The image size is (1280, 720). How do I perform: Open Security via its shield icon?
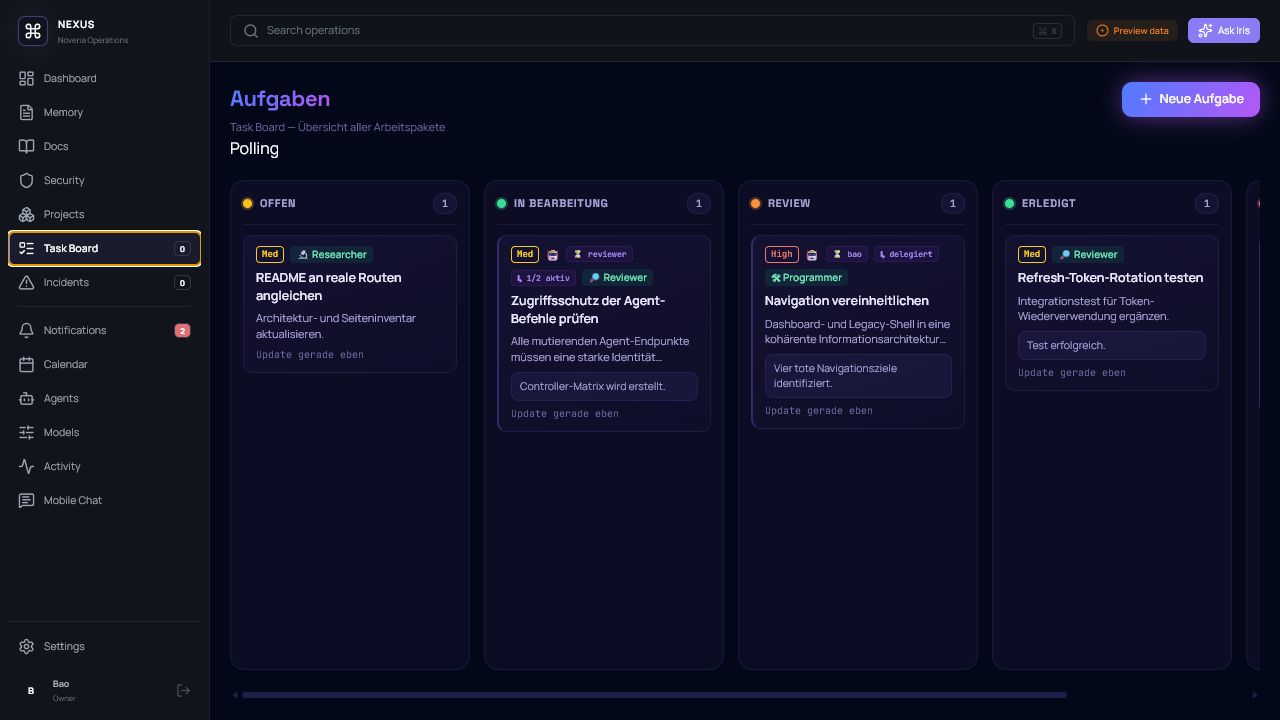coord(26,180)
